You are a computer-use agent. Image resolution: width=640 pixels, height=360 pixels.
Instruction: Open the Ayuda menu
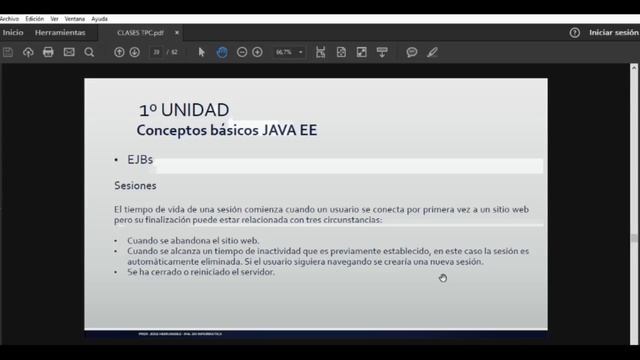coord(99,19)
